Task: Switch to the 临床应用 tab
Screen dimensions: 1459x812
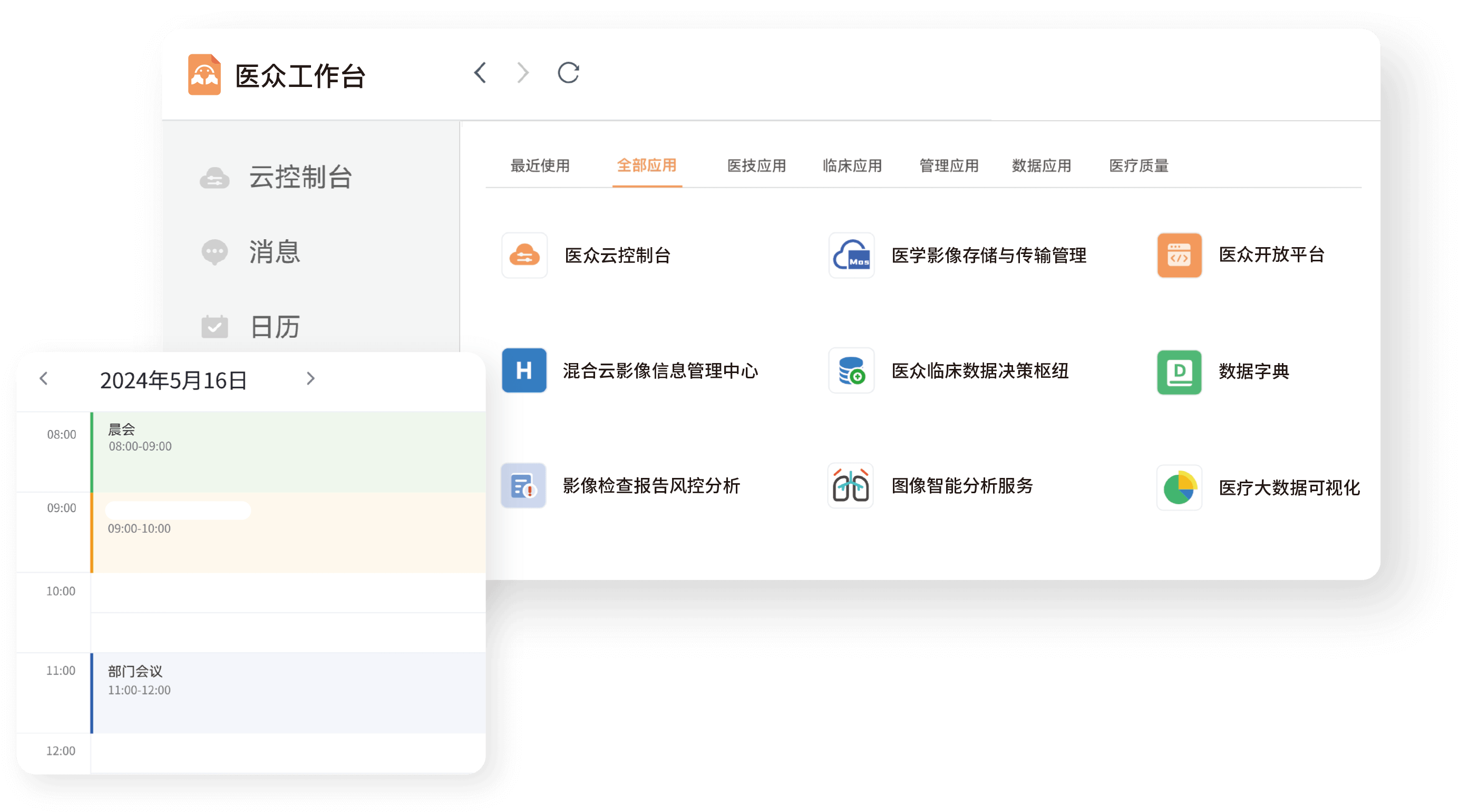Action: (x=852, y=166)
